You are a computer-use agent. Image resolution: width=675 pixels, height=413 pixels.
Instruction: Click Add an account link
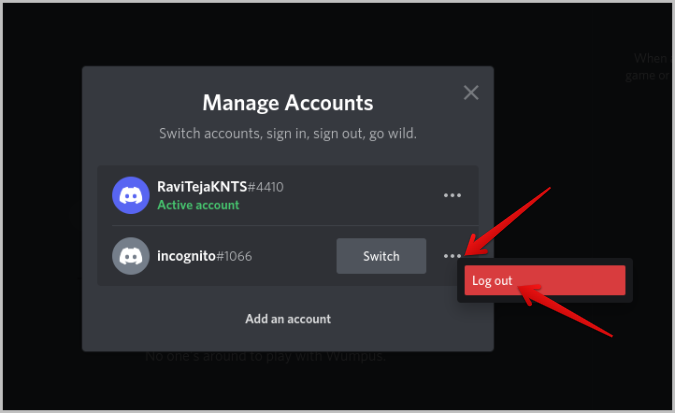(288, 319)
